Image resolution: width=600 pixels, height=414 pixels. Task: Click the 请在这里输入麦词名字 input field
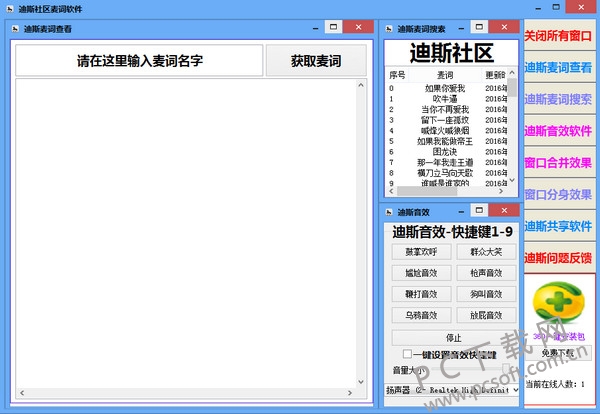coord(139,60)
